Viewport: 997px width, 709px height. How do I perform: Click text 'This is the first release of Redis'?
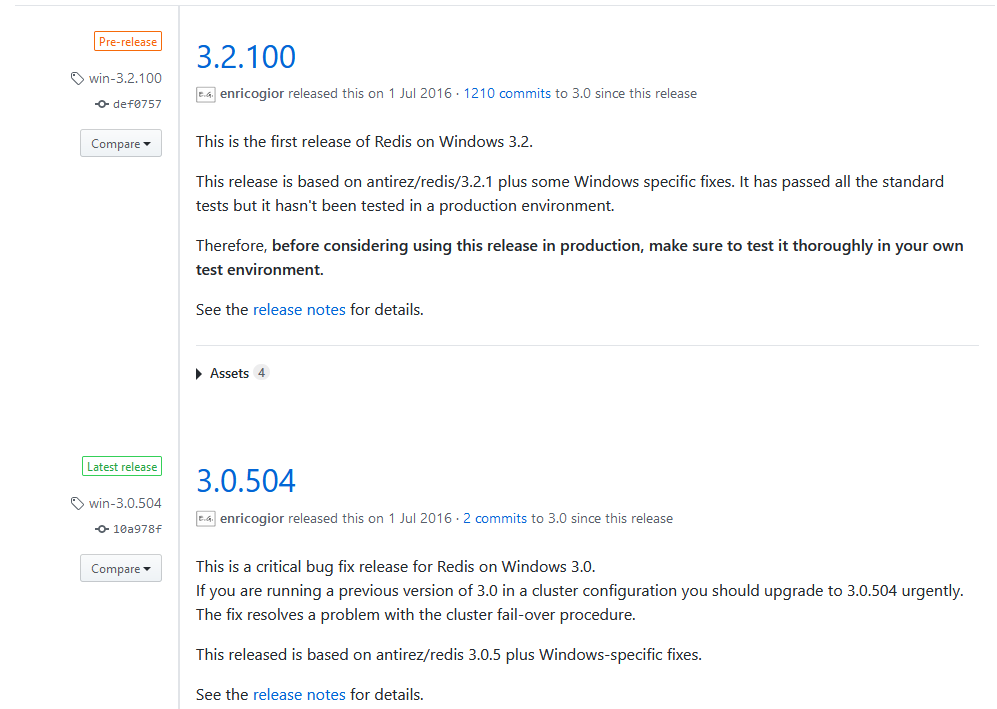tap(304, 141)
